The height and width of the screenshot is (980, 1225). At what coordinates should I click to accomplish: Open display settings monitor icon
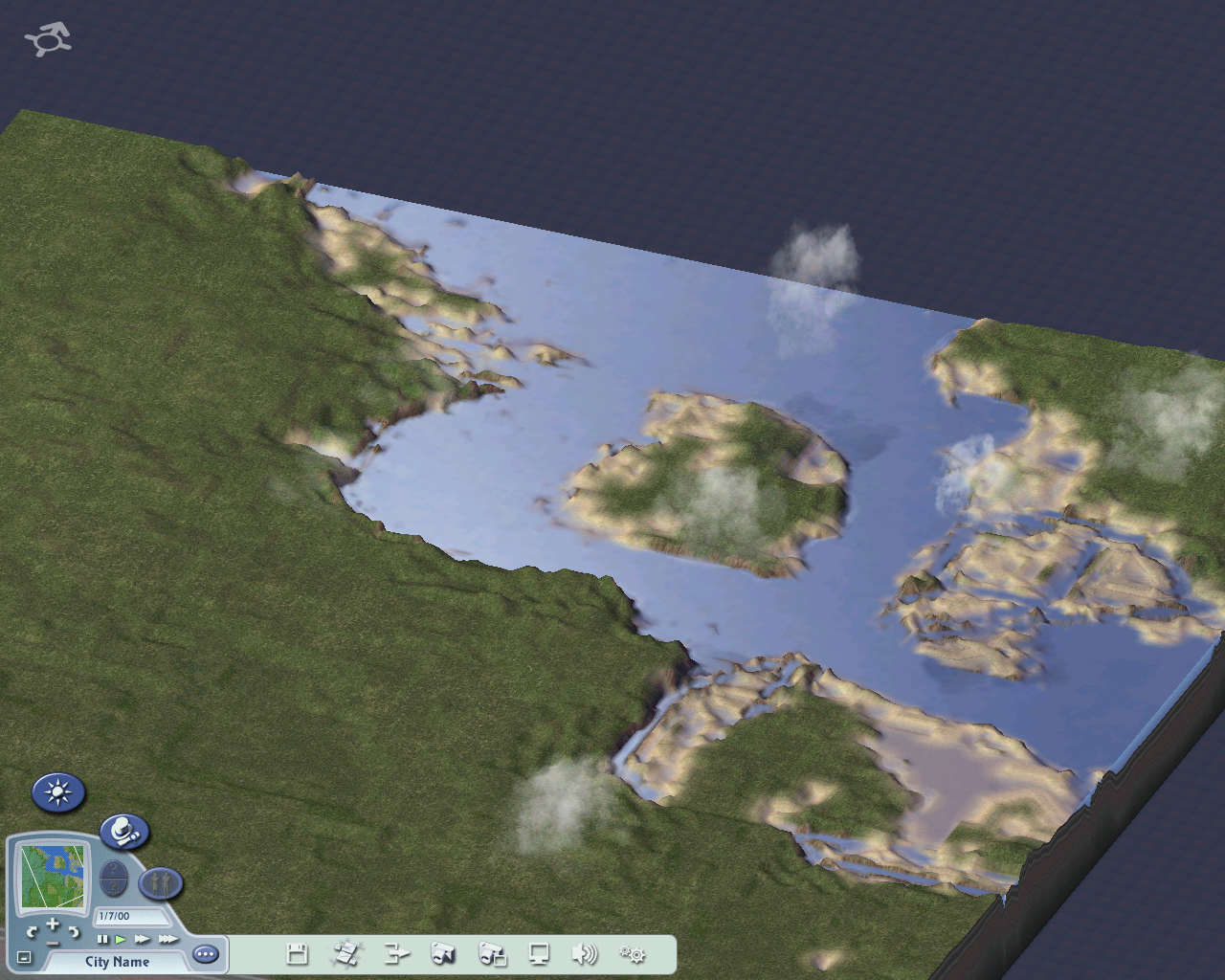[x=539, y=953]
